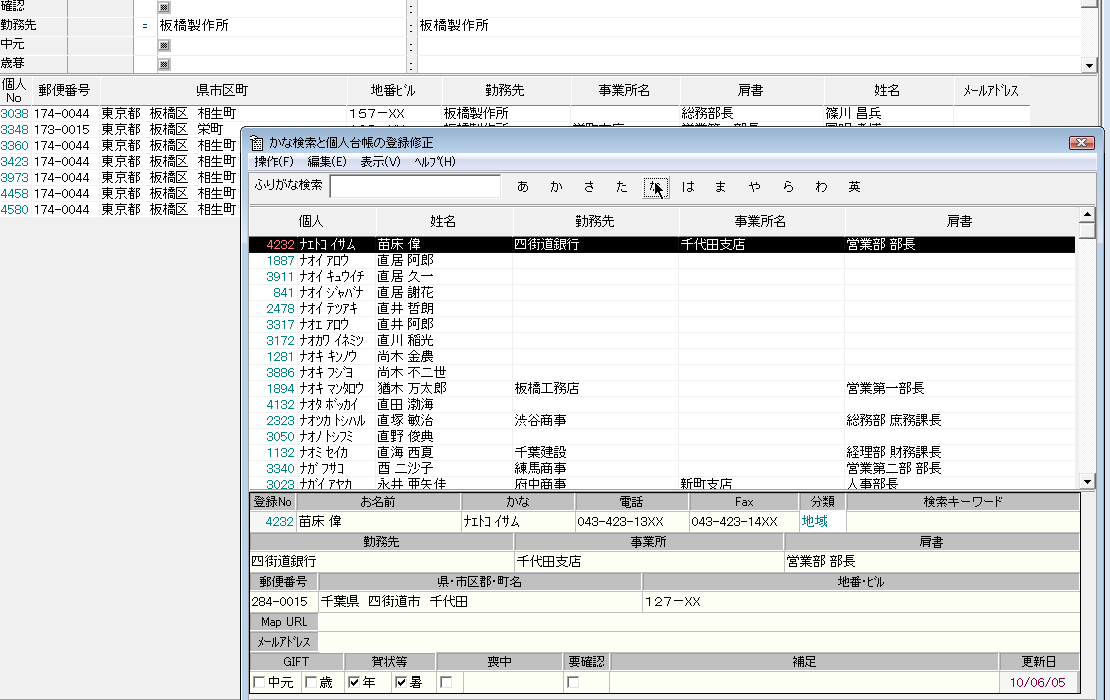Screen dimensions: 1110x700
Task: Click the 地域 classification link
Action: click(814, 522)
